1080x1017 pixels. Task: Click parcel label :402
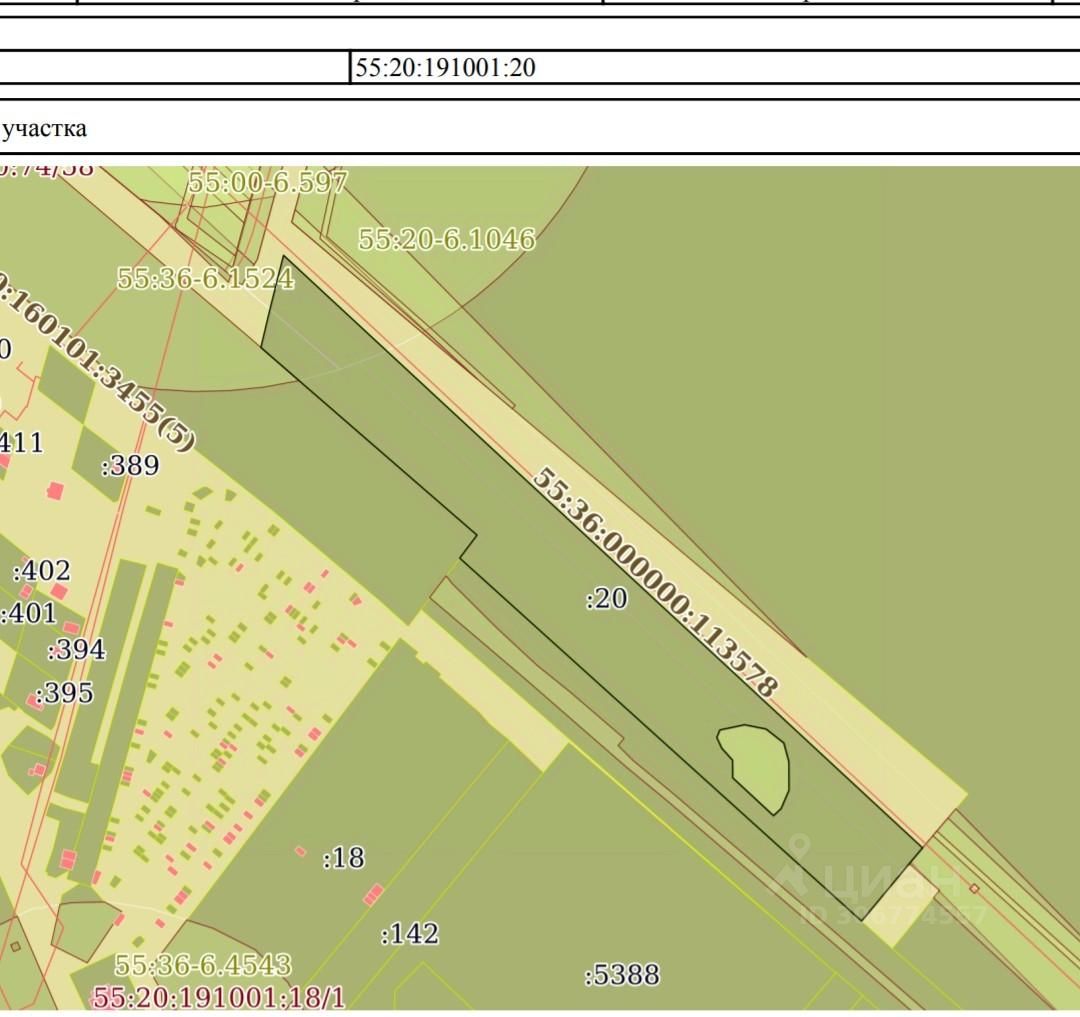click(41, 571)
